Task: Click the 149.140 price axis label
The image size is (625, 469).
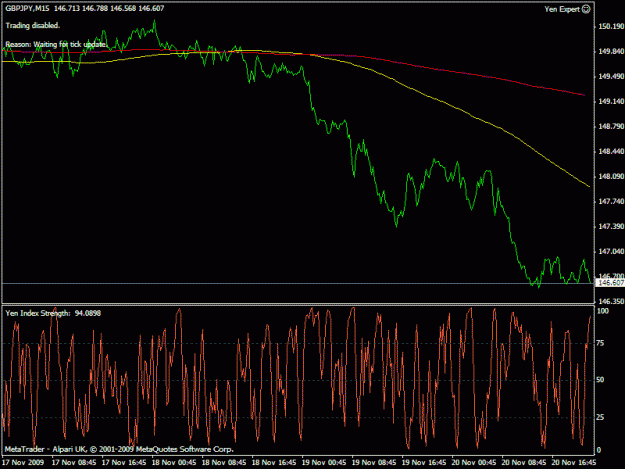Action: (611, 102)
